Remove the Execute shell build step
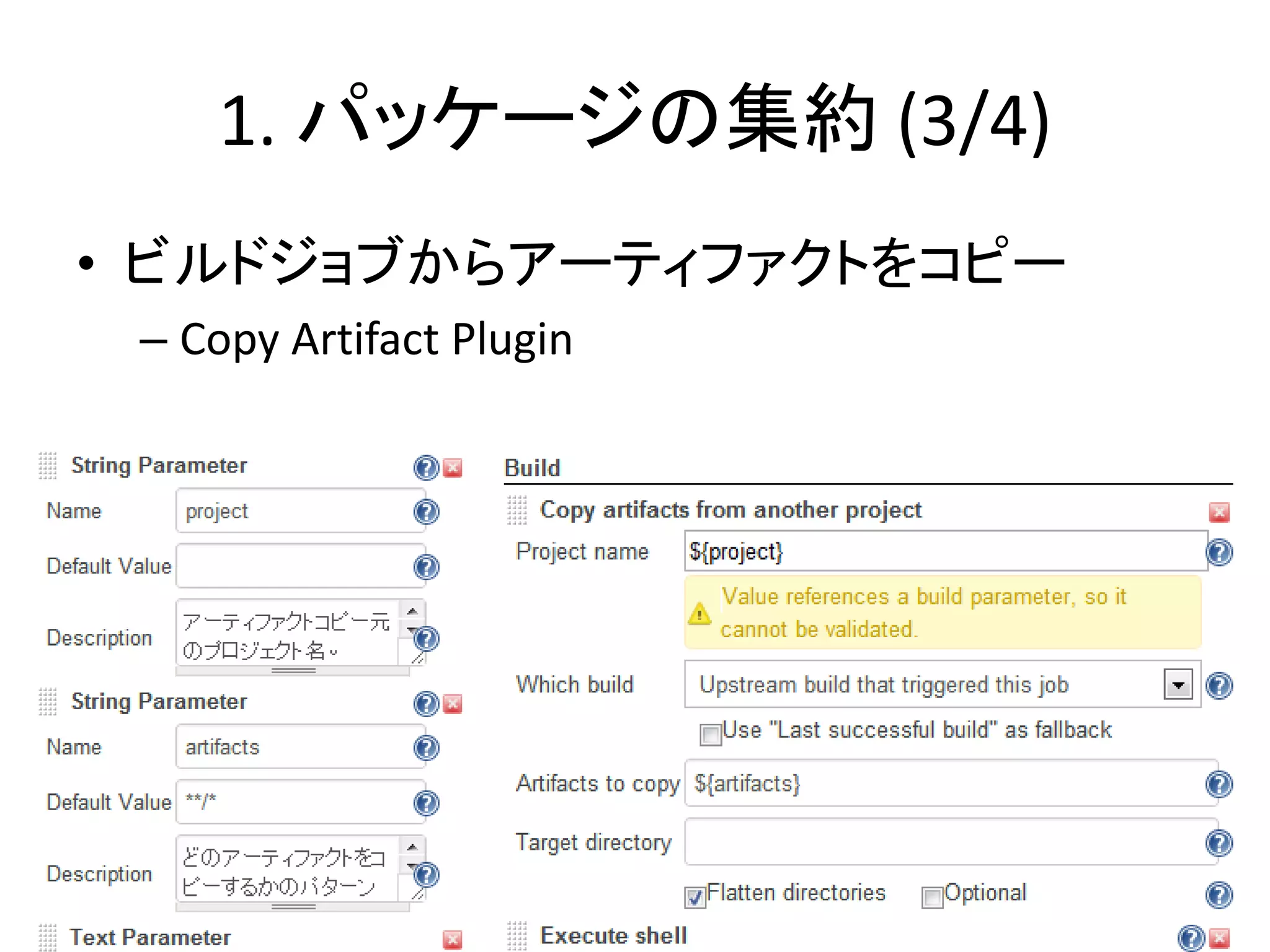The height and width of the screenshot is (952, 1270). coord(1219,938)
